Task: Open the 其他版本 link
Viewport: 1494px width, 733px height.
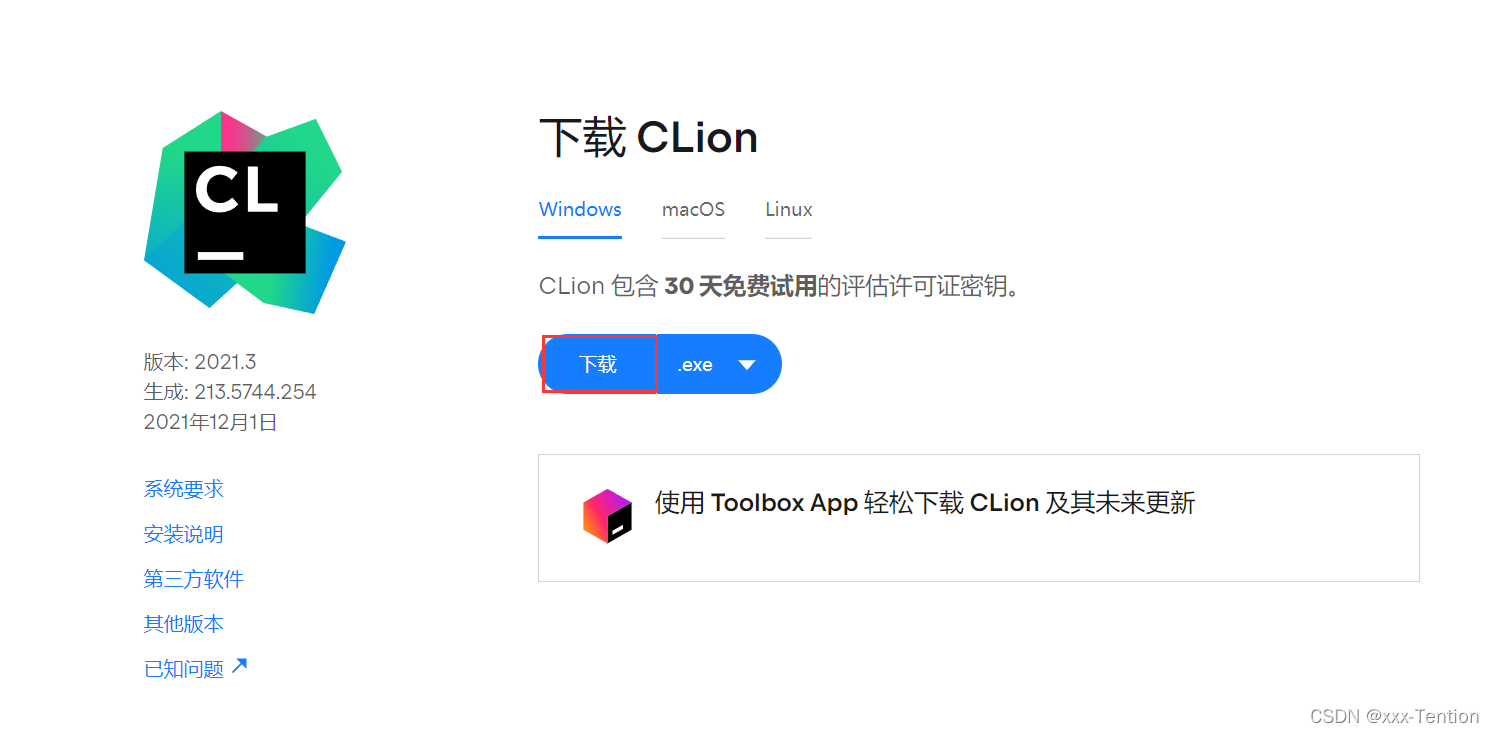Action: point(184,624)
